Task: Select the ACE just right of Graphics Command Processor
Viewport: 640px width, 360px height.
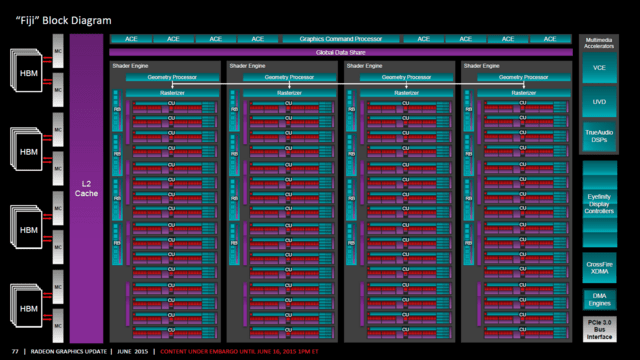Action: 423,39
